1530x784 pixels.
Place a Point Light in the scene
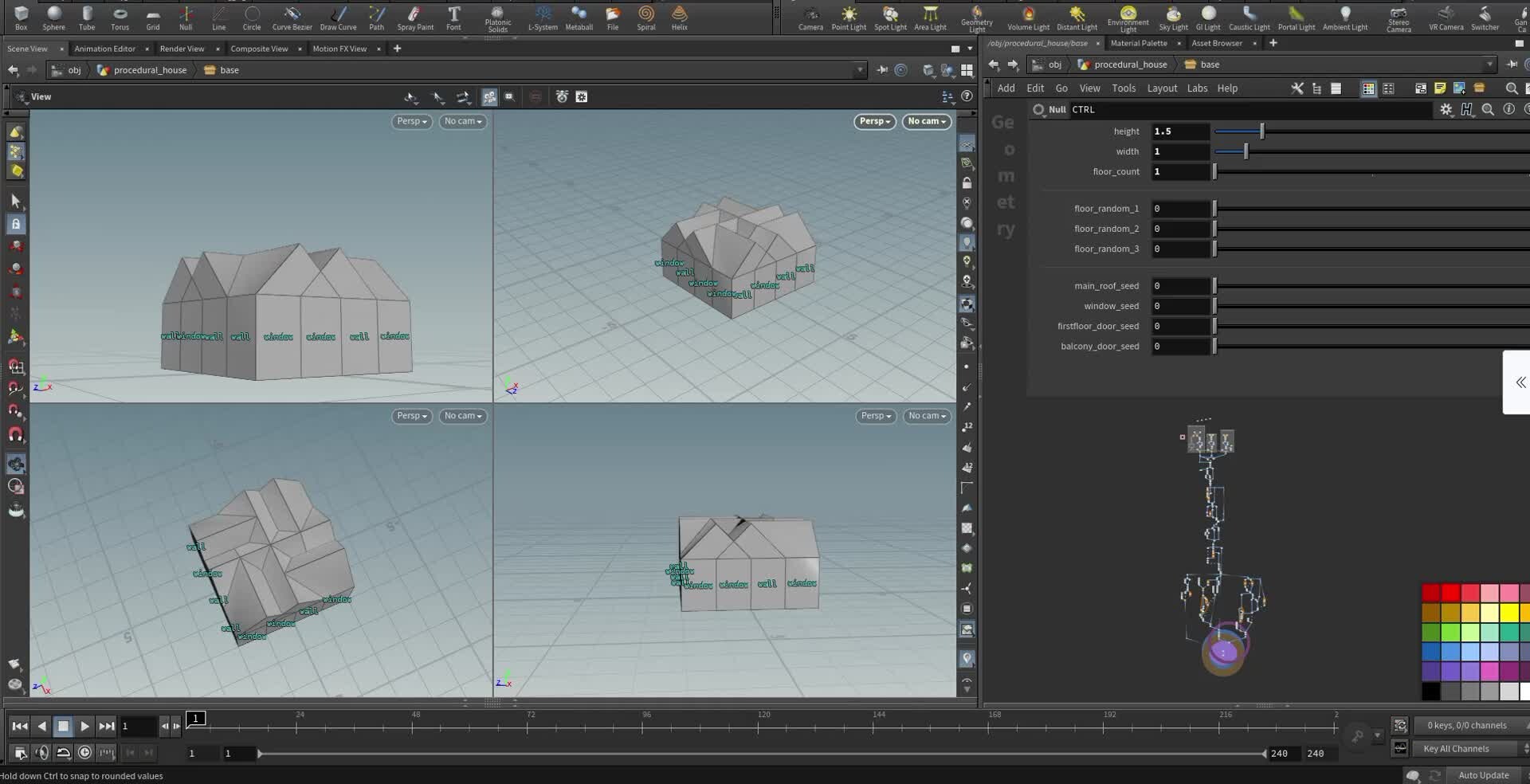848,18
